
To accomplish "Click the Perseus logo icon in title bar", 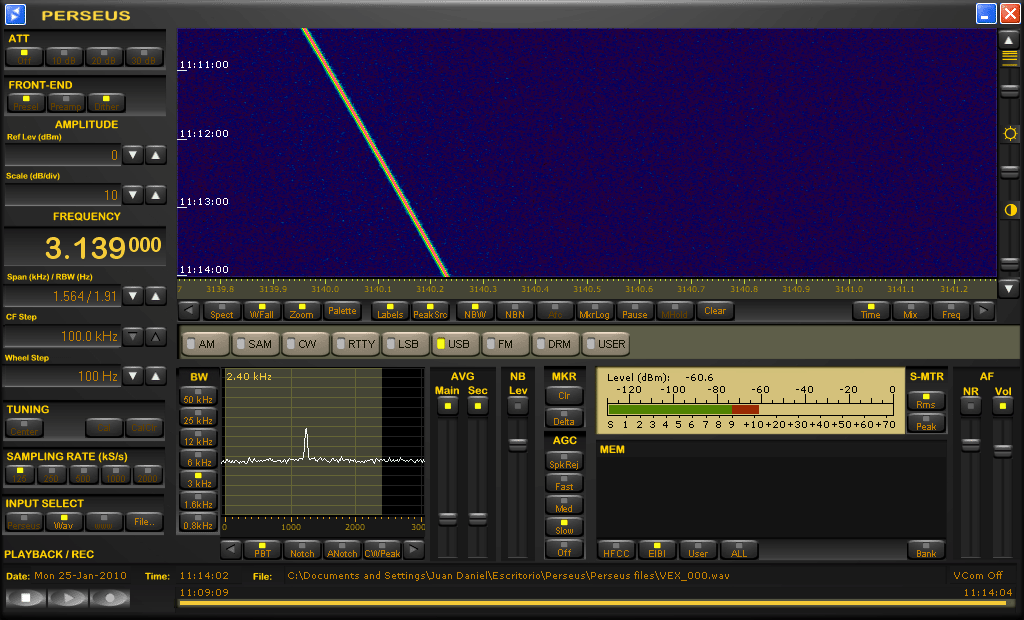I will tap(16, 14).
